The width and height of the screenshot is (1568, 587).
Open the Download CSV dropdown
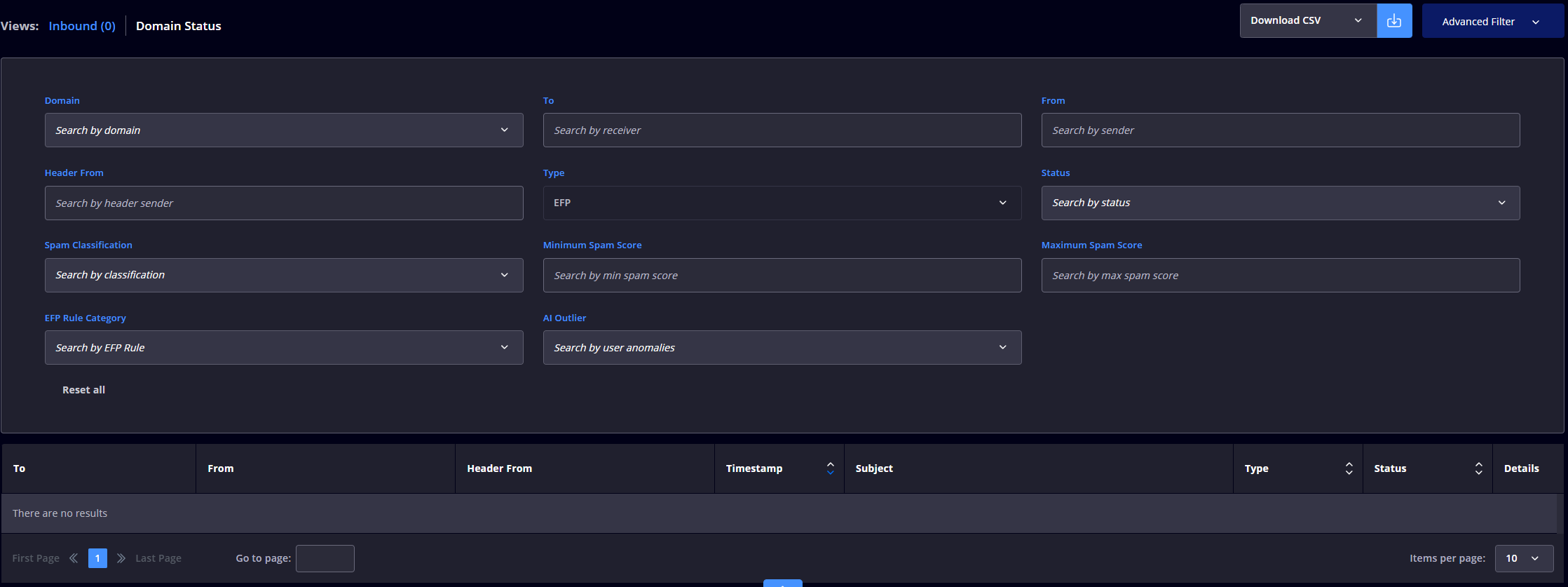coord(1308,21)
